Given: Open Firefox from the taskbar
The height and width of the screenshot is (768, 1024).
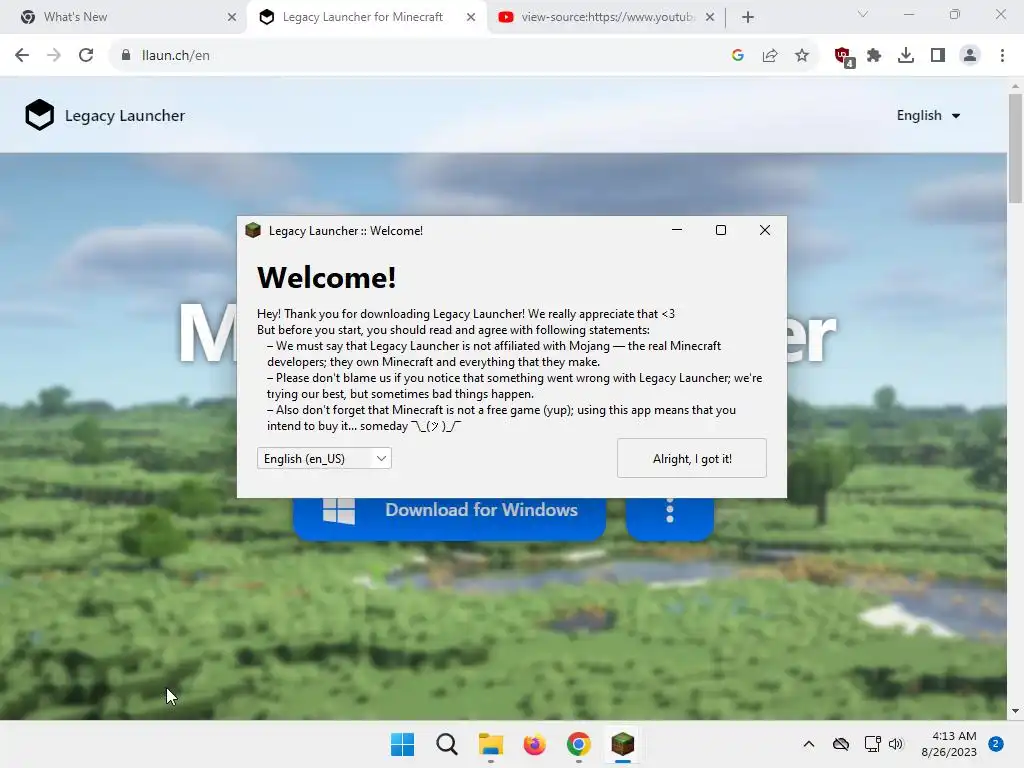Looking at the screenshot, I should [534, 744].
